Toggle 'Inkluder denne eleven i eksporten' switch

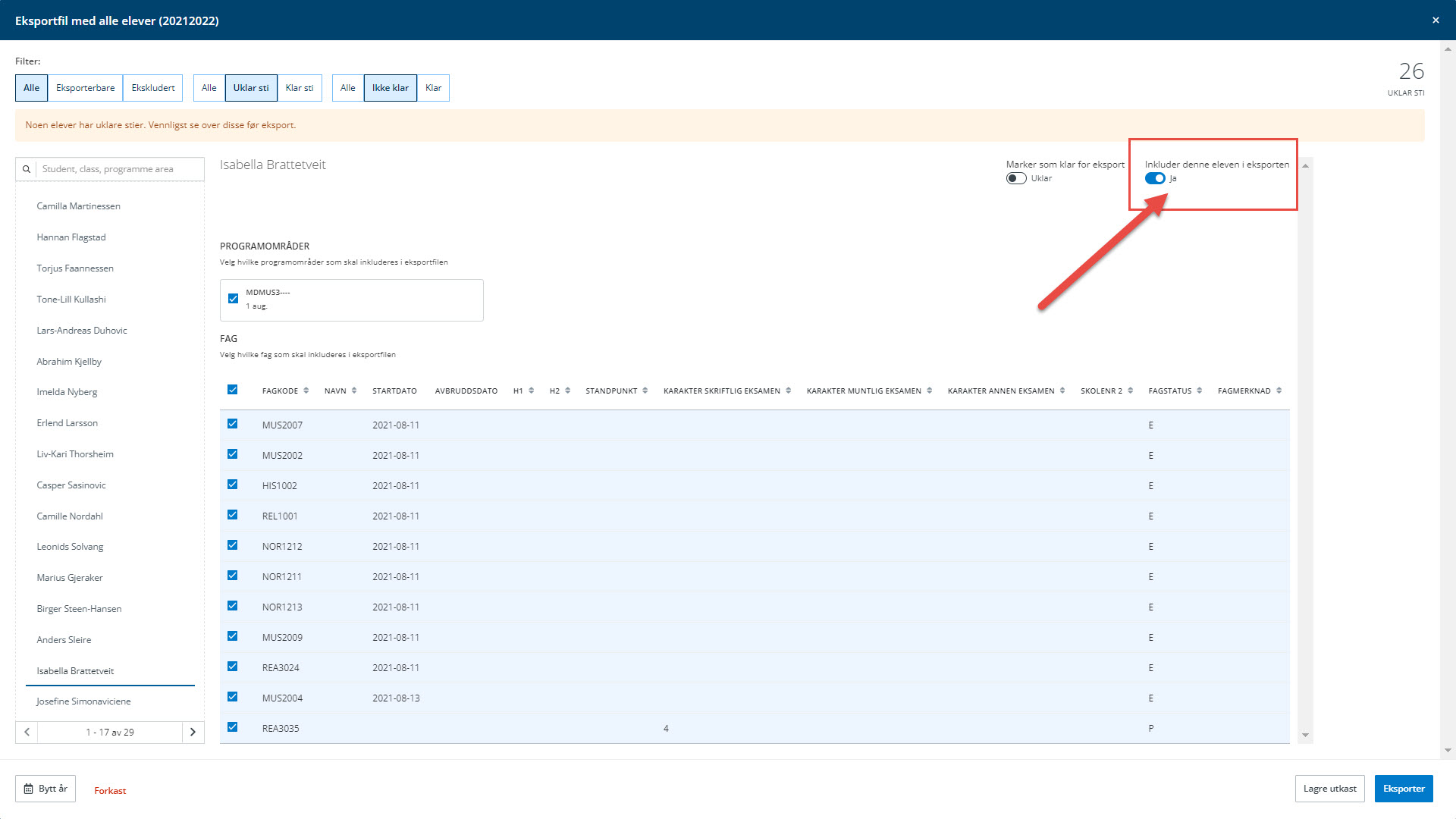[x=1155, y=178]
